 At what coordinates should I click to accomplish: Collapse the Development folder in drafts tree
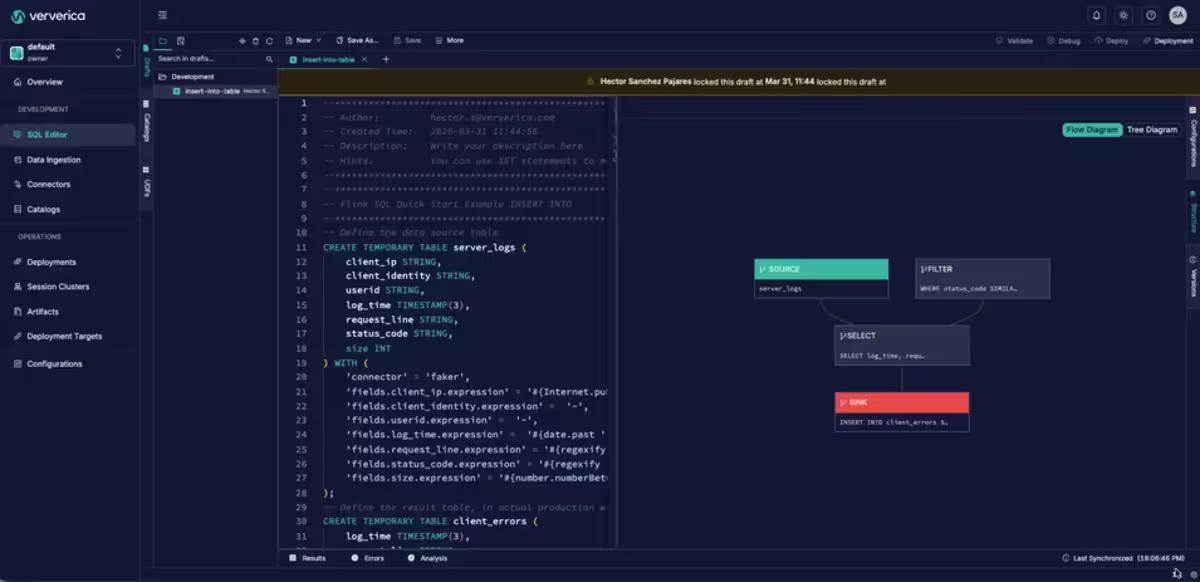187,77
